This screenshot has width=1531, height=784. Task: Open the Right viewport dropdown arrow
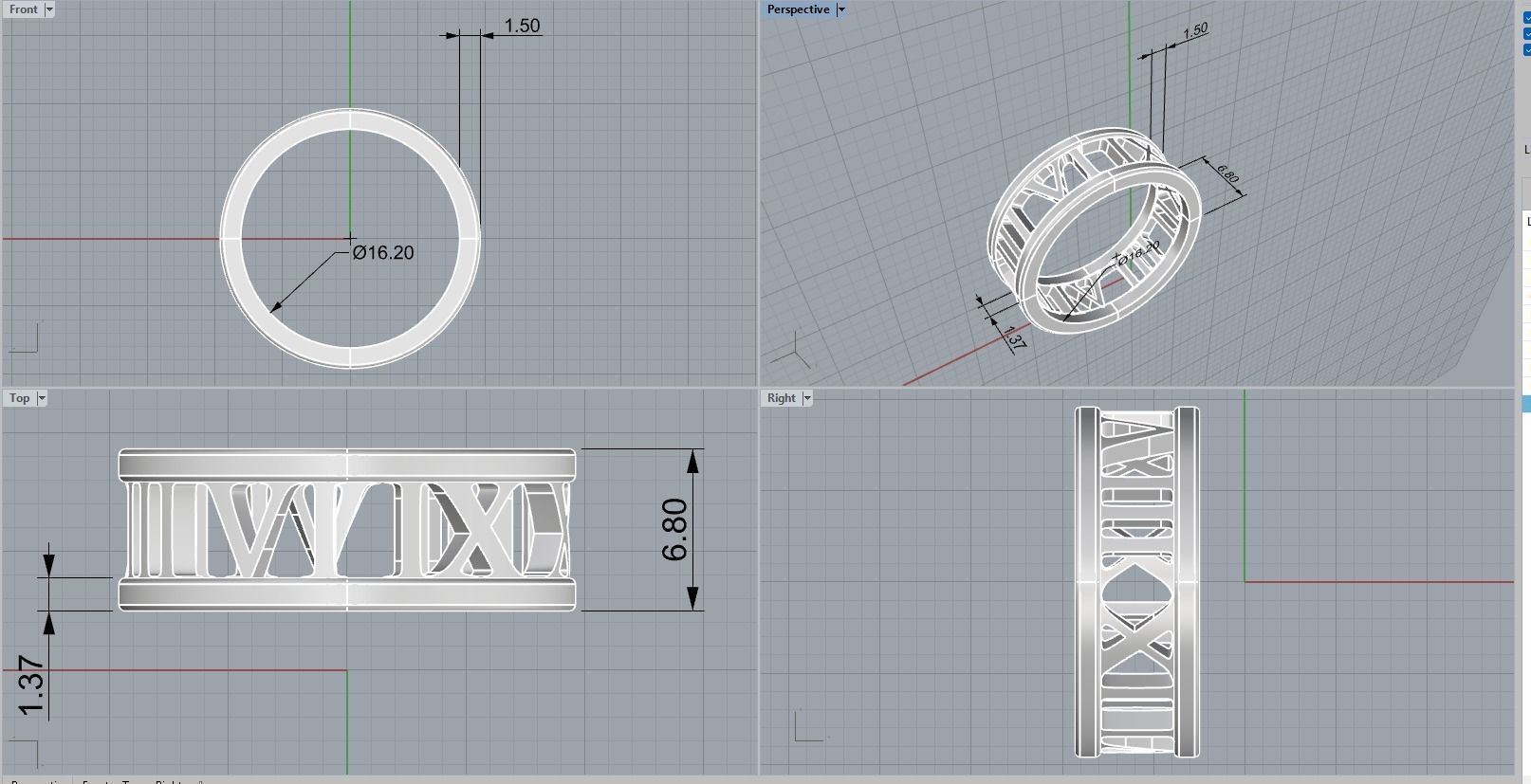coord(807,398)
